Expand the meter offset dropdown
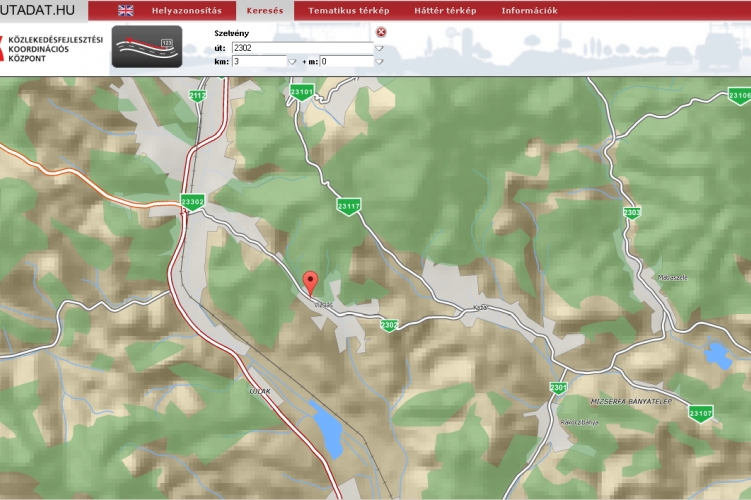 [379, 61]
